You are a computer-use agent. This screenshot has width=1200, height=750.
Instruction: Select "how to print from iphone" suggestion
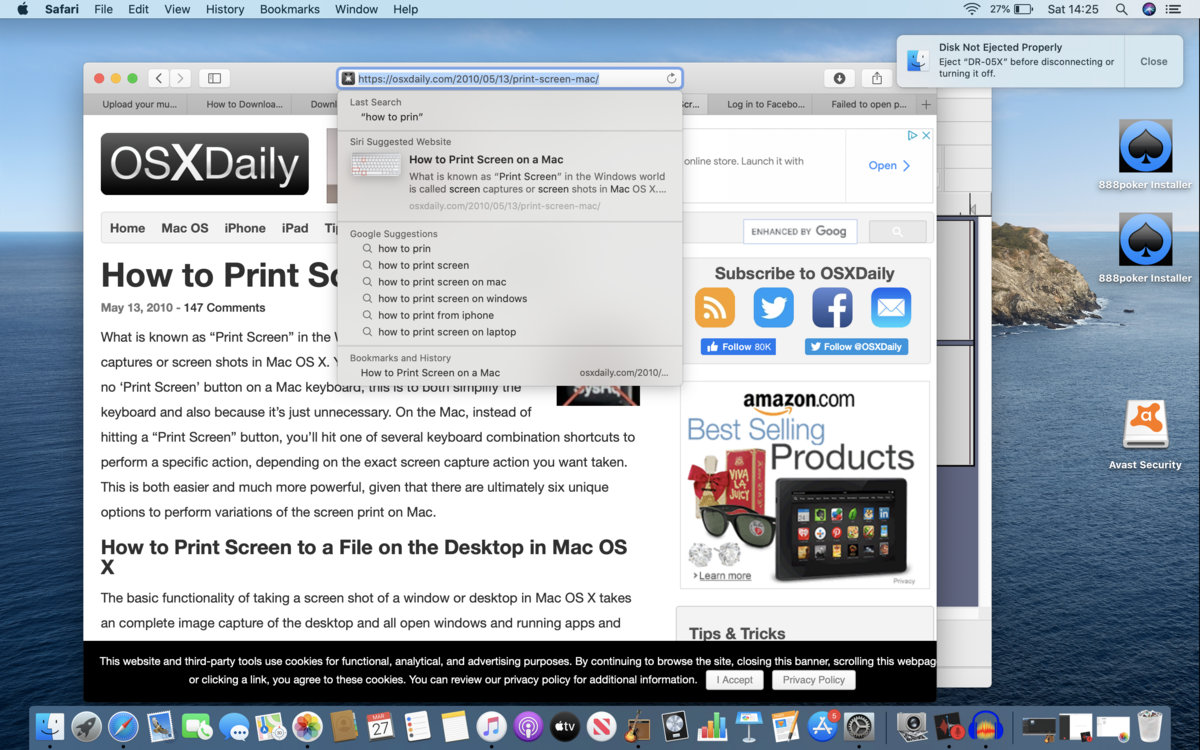point(436,315)
